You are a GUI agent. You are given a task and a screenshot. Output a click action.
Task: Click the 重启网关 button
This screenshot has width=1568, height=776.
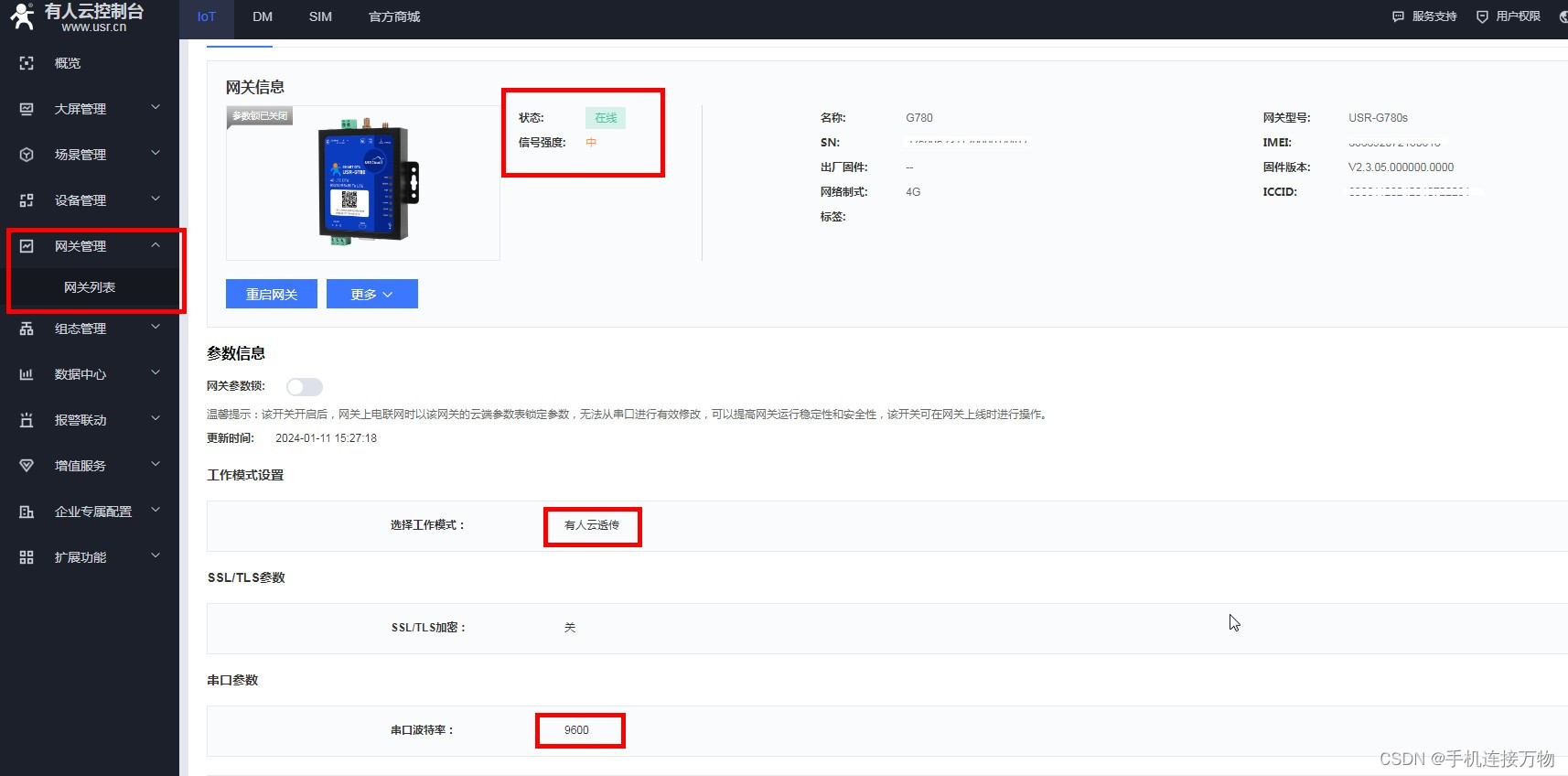272,294
